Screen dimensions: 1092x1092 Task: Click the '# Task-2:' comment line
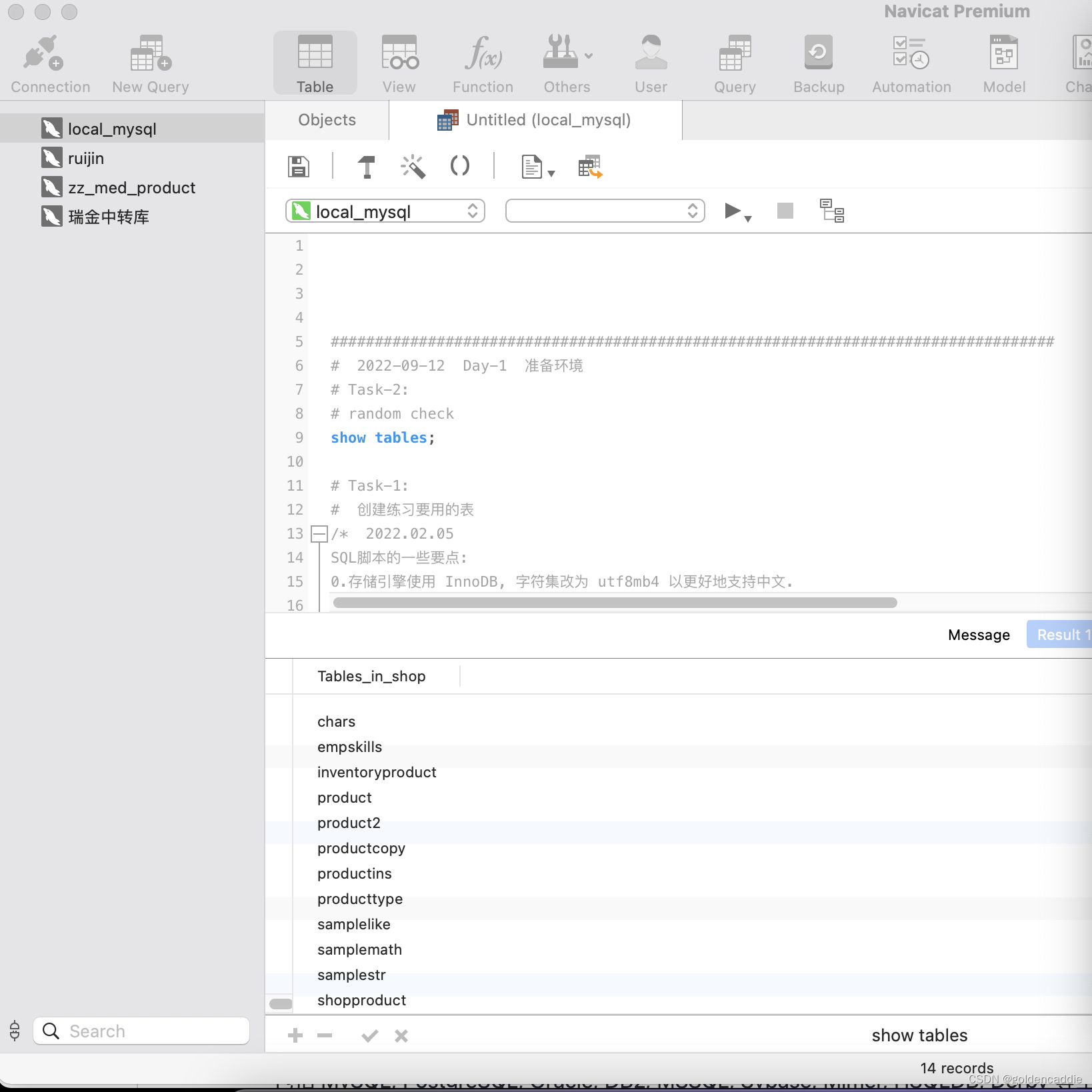(x=369, y=389)
